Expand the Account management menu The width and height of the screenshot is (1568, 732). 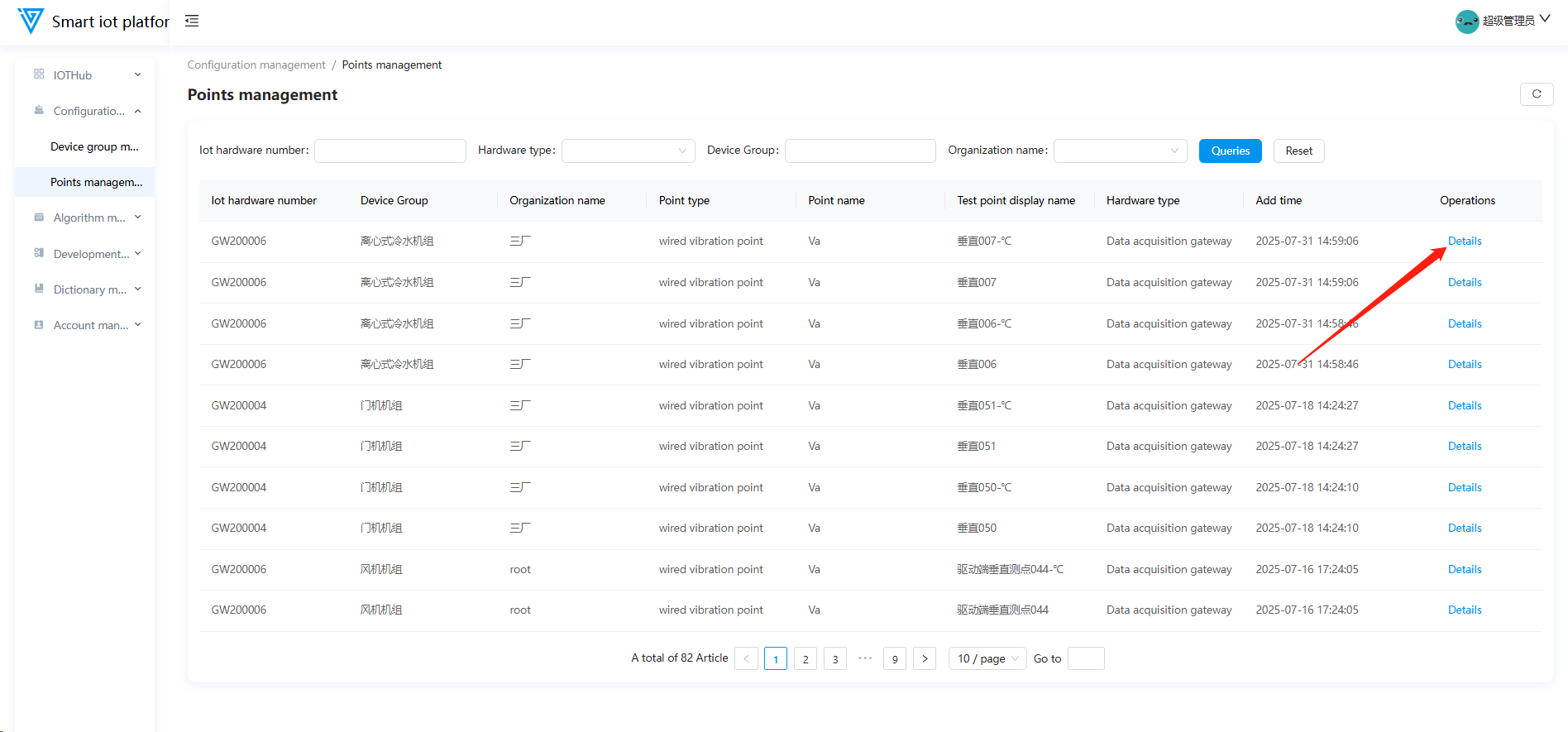coord(86,325)
